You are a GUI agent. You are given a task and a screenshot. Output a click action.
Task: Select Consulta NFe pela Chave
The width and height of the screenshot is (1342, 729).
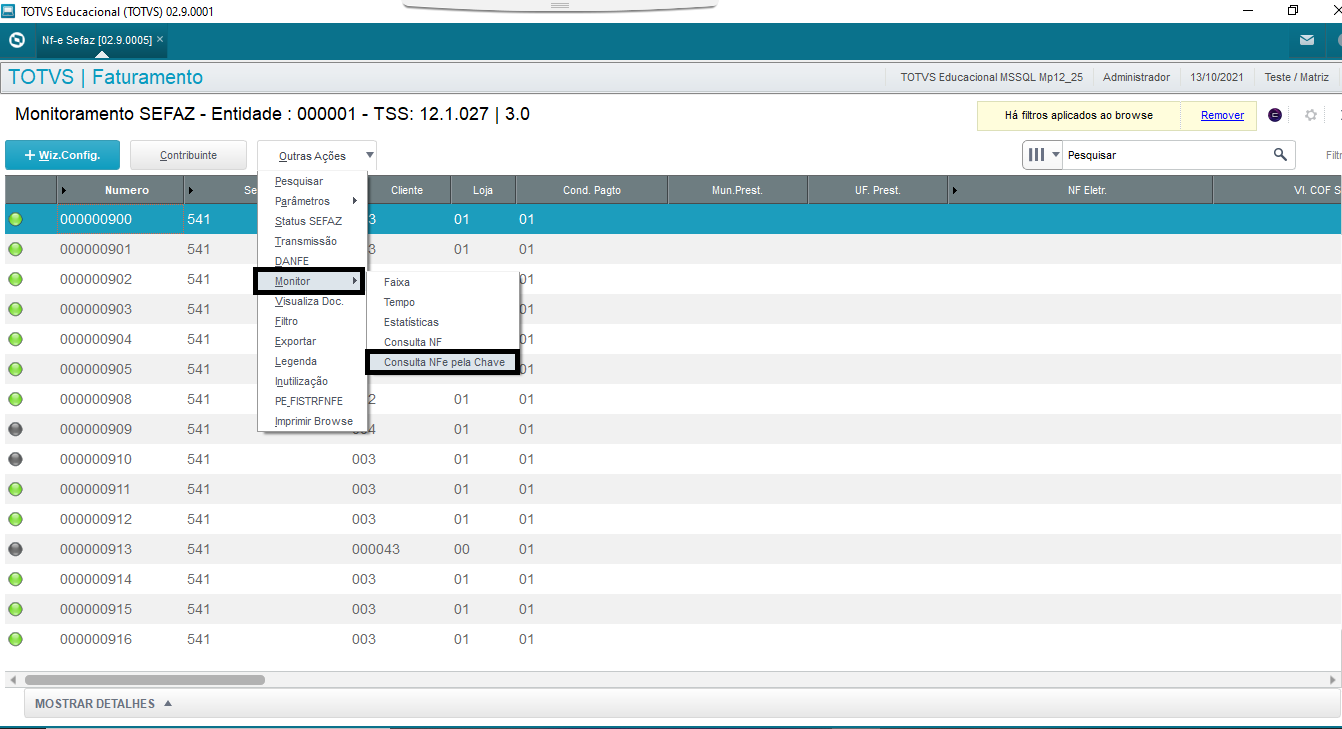pos(443,362)
